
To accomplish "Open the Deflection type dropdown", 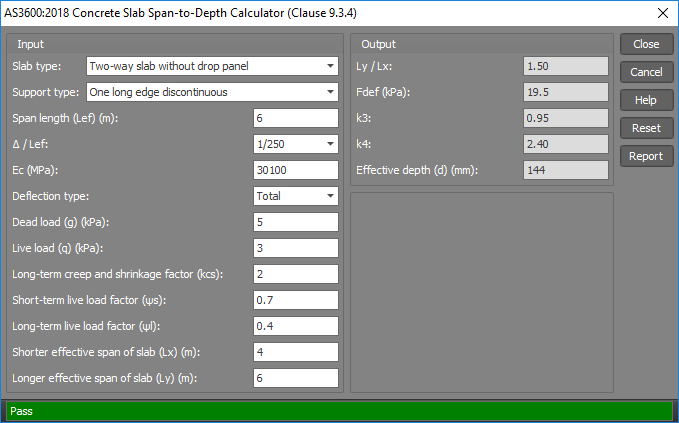I will point(296,196).
